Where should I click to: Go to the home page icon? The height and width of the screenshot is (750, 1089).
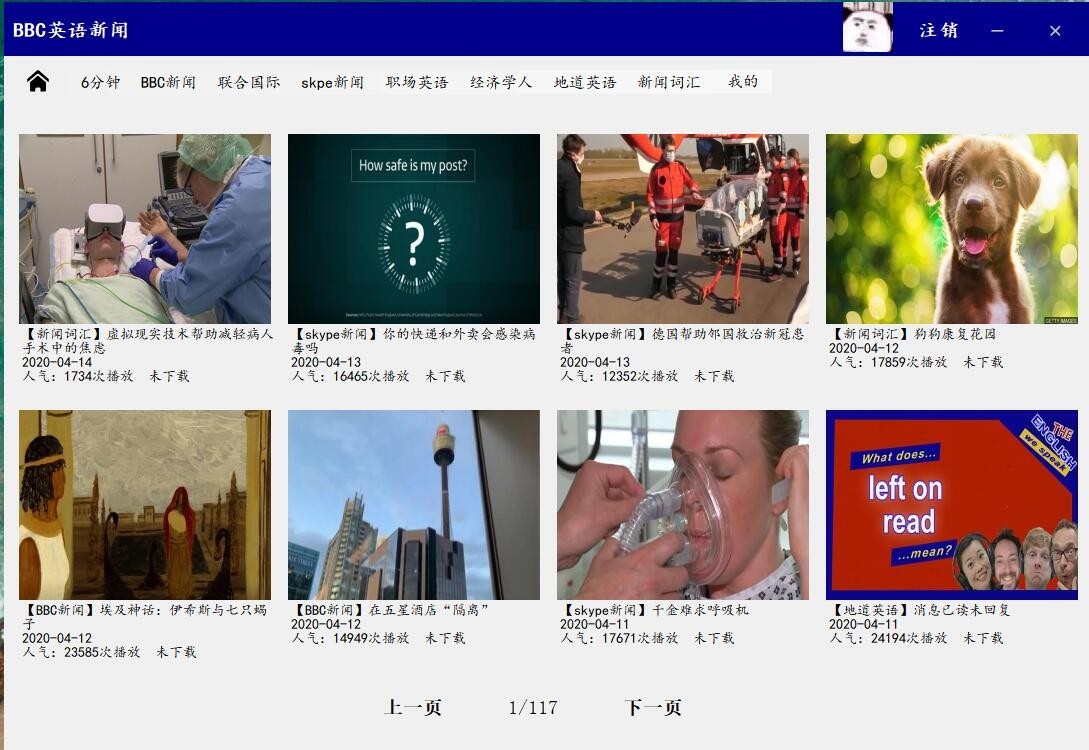pos(38,82)
